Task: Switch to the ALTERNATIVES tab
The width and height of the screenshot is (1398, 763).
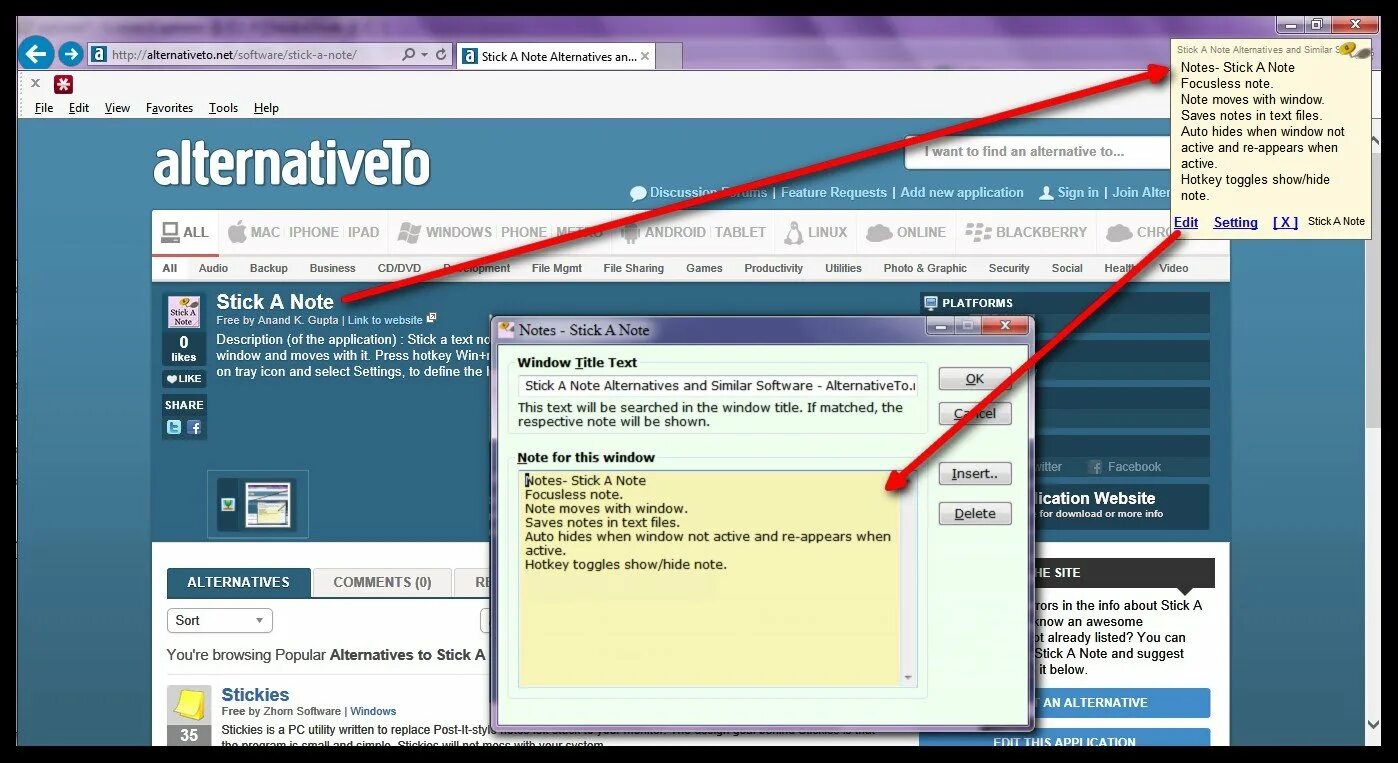Action: (x=238, y=582)
